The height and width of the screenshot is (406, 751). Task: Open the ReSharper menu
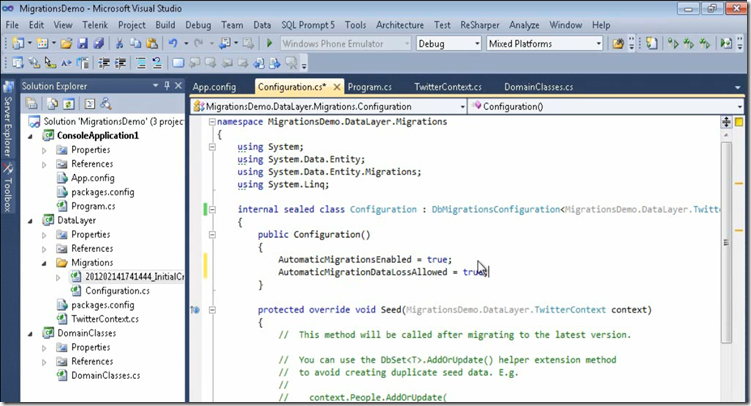click(x=480, y=25)
